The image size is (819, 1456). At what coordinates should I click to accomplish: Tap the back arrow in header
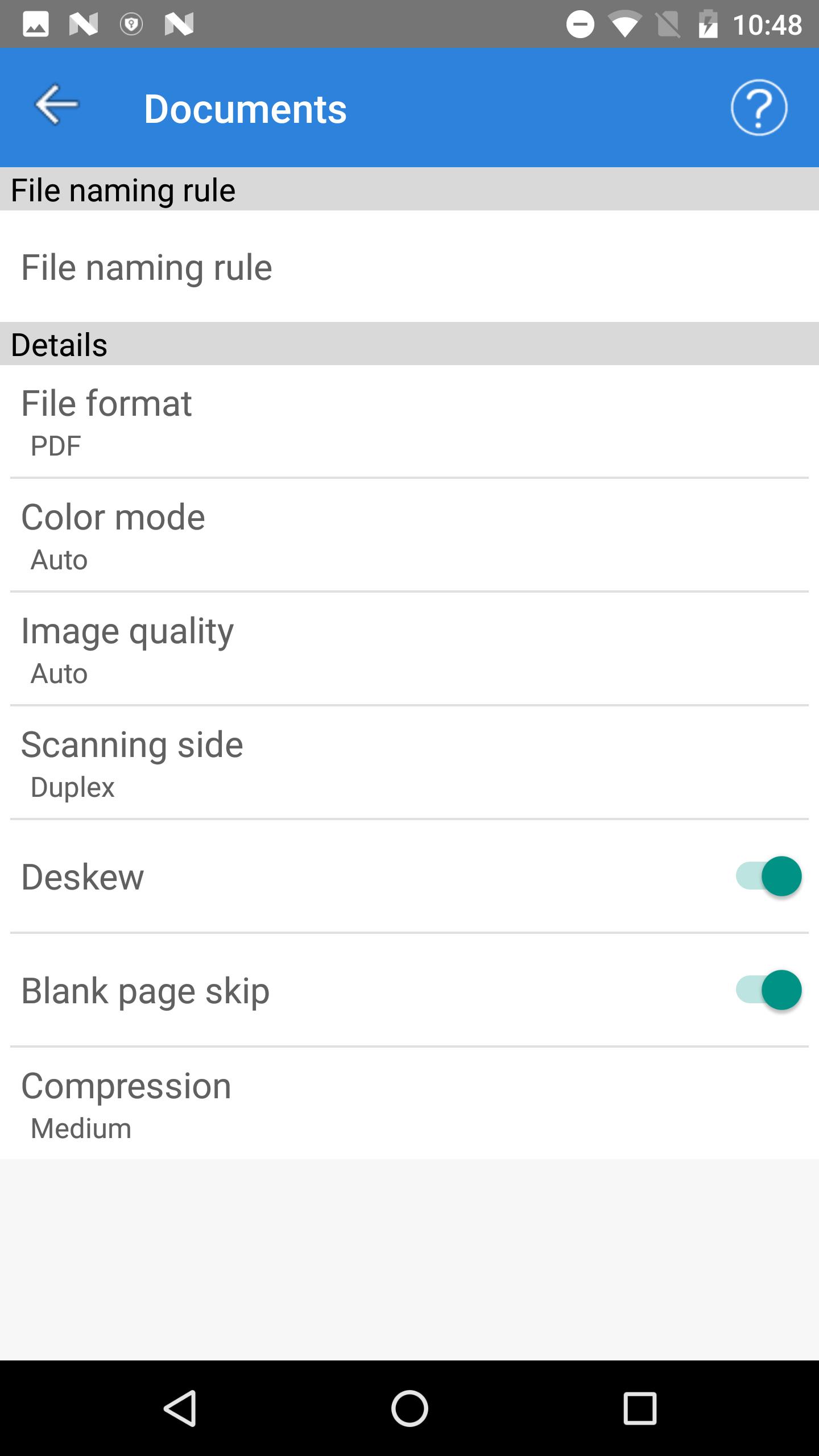tap(57, 105)
